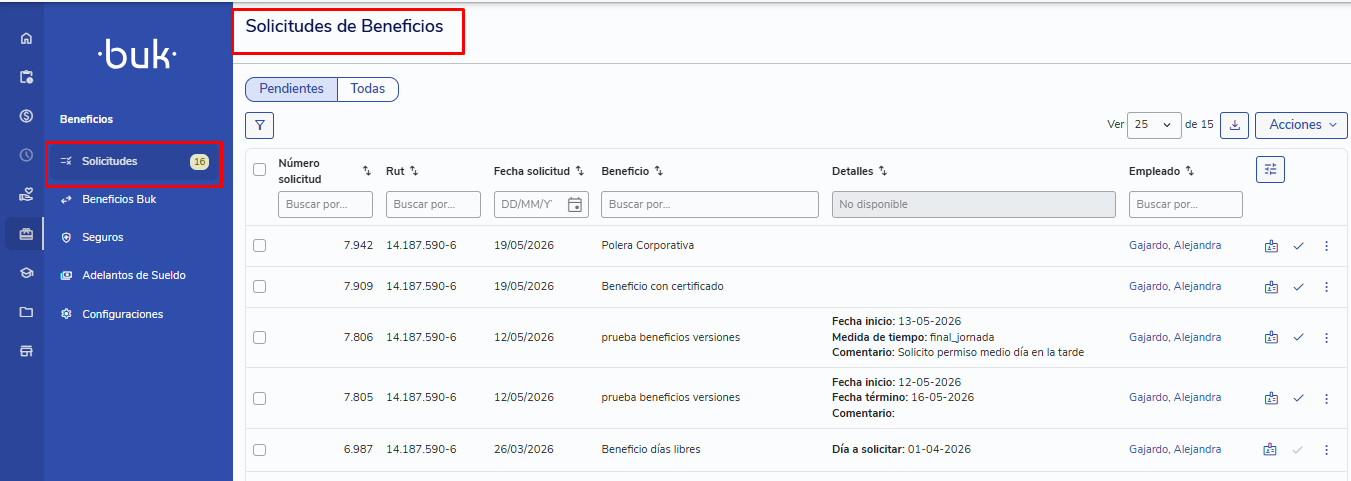The image size is (1351, 481).
Task: Expand the Acciones dropdown
Action: tap(1301, 125)
